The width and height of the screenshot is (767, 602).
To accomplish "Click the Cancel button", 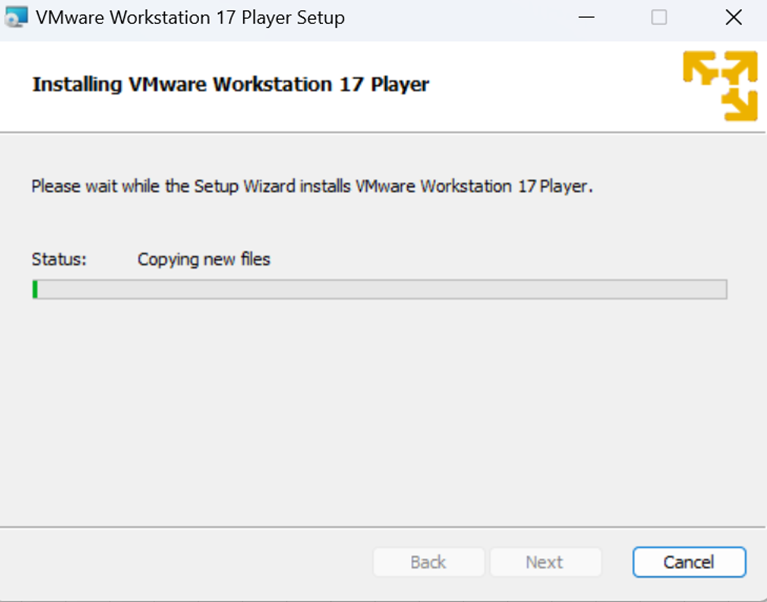I will (689, 562).
